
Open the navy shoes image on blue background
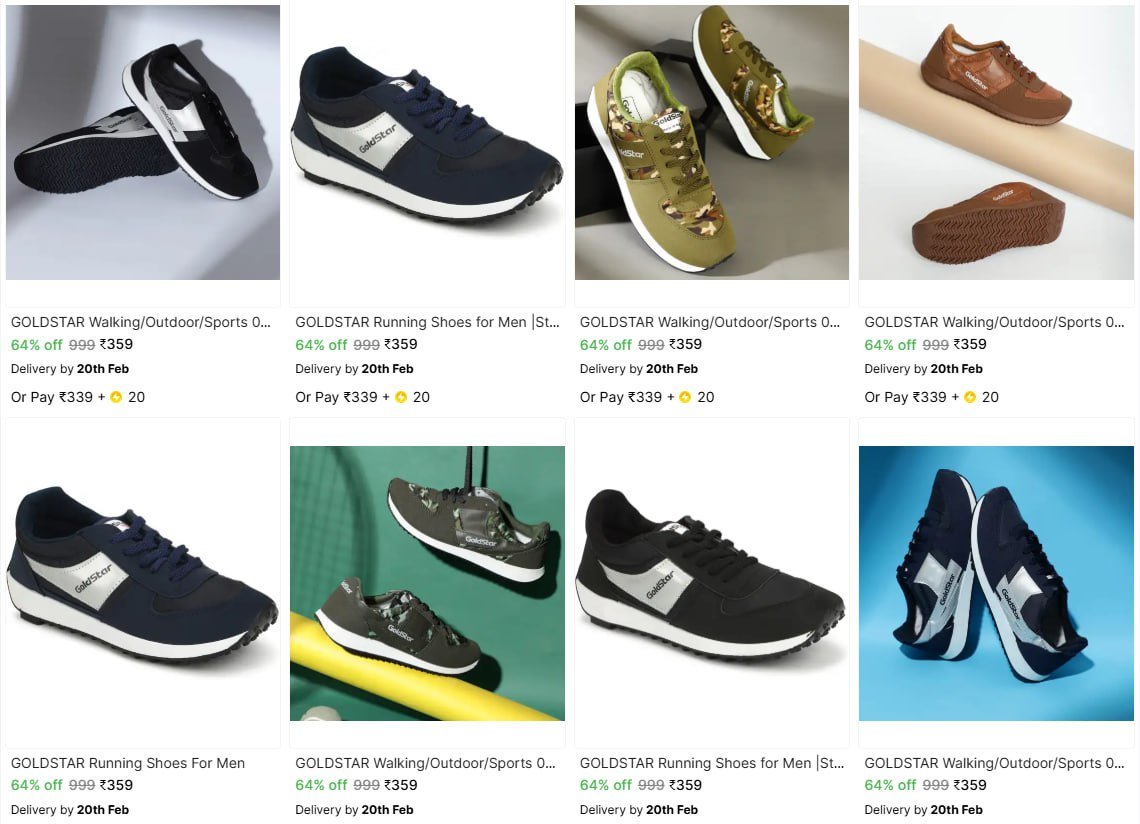point(996,583)
